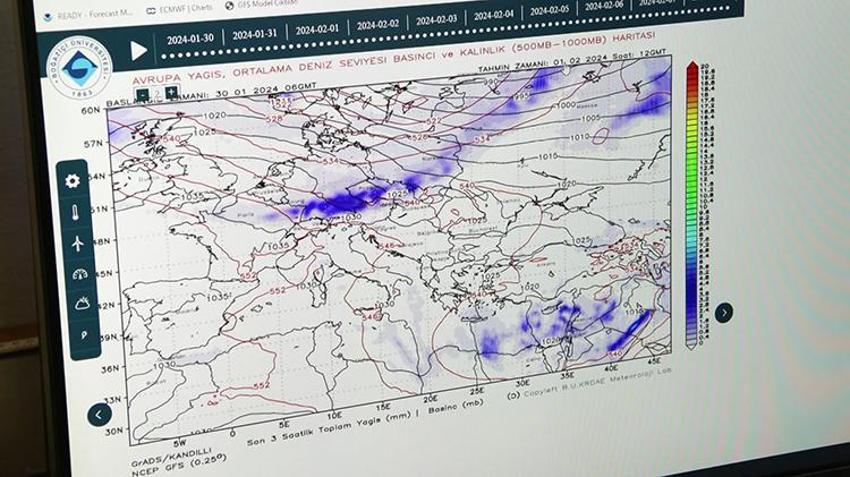Choose 2024-02-03 on the date timeline

pos(438,20)
